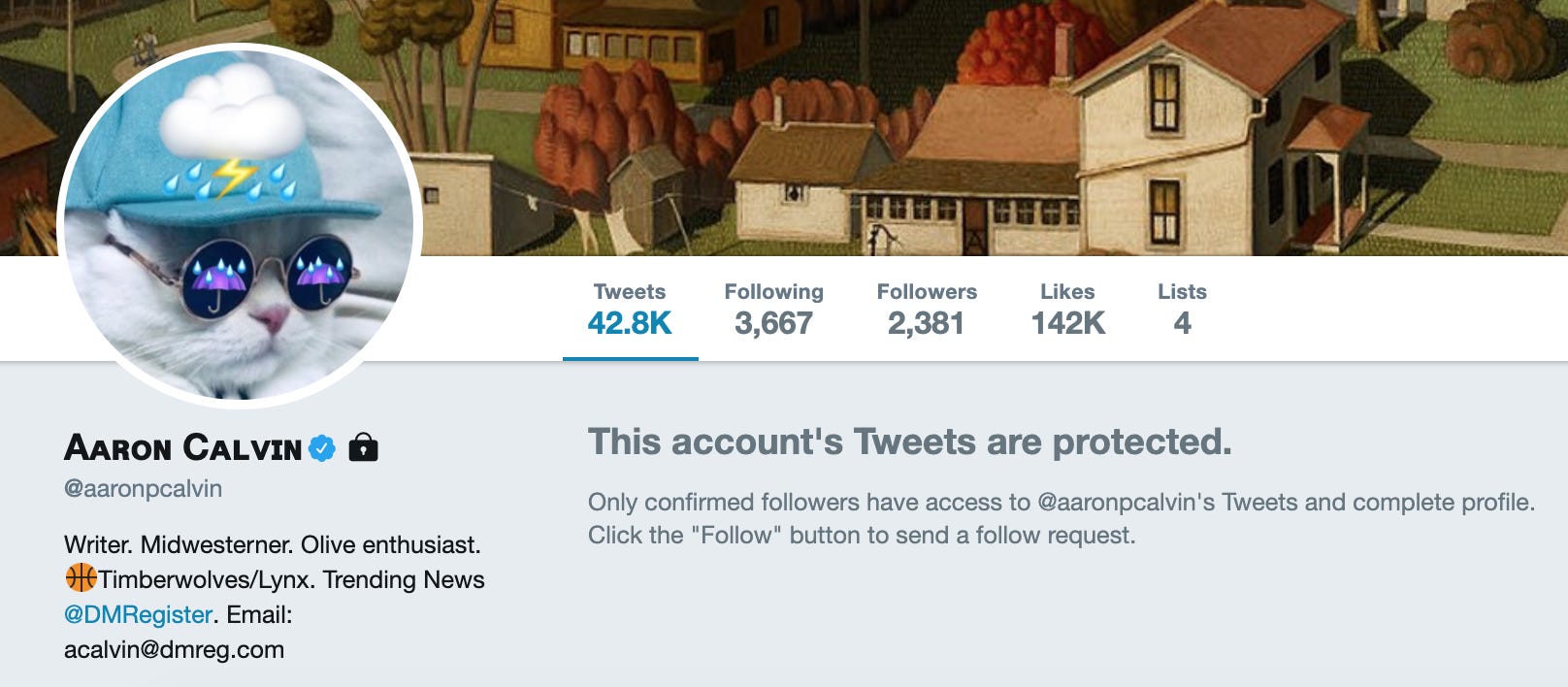
Task: Open the Likes tab
Action: point(1067,310)
